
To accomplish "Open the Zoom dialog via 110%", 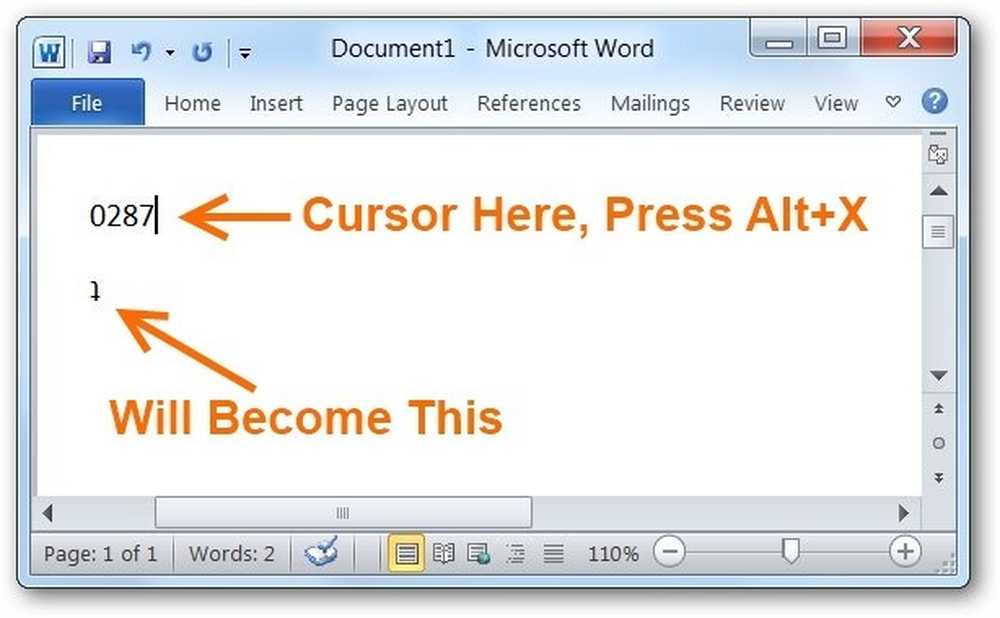I will coord(613,554).
